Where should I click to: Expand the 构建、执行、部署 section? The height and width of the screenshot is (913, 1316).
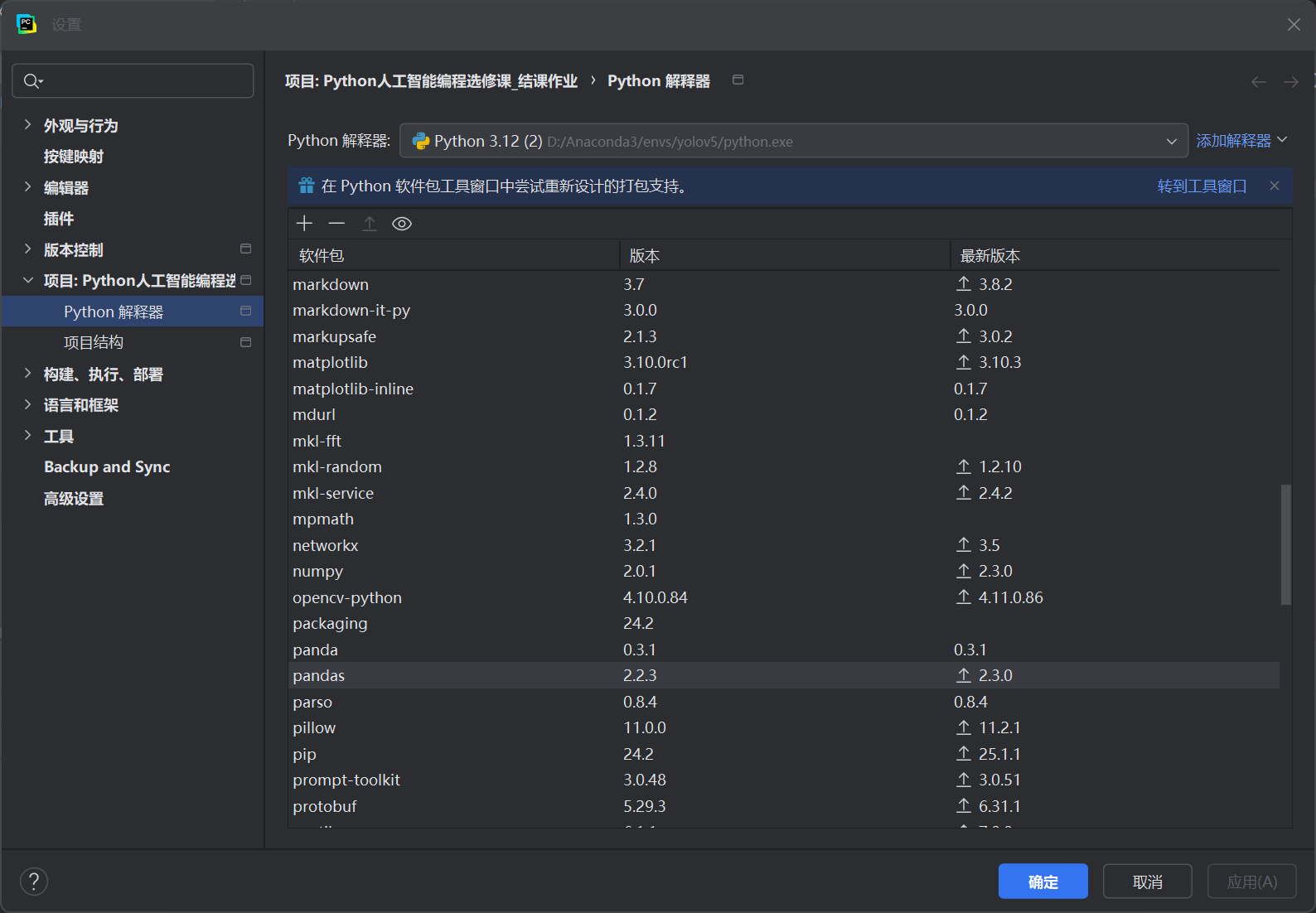click(27, 374)
